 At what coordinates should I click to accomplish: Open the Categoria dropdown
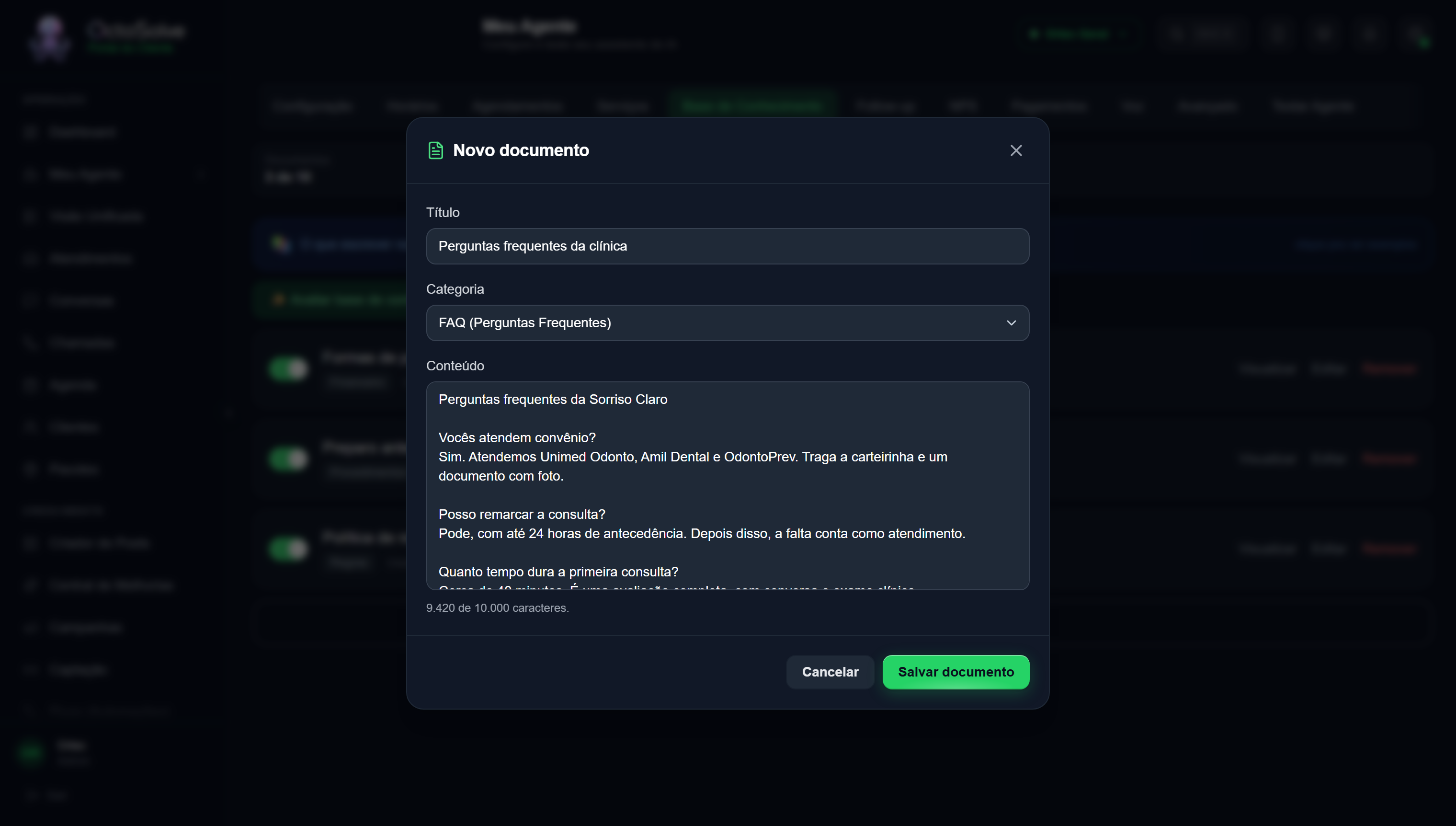pyautogui.click(x=728, y=323)
